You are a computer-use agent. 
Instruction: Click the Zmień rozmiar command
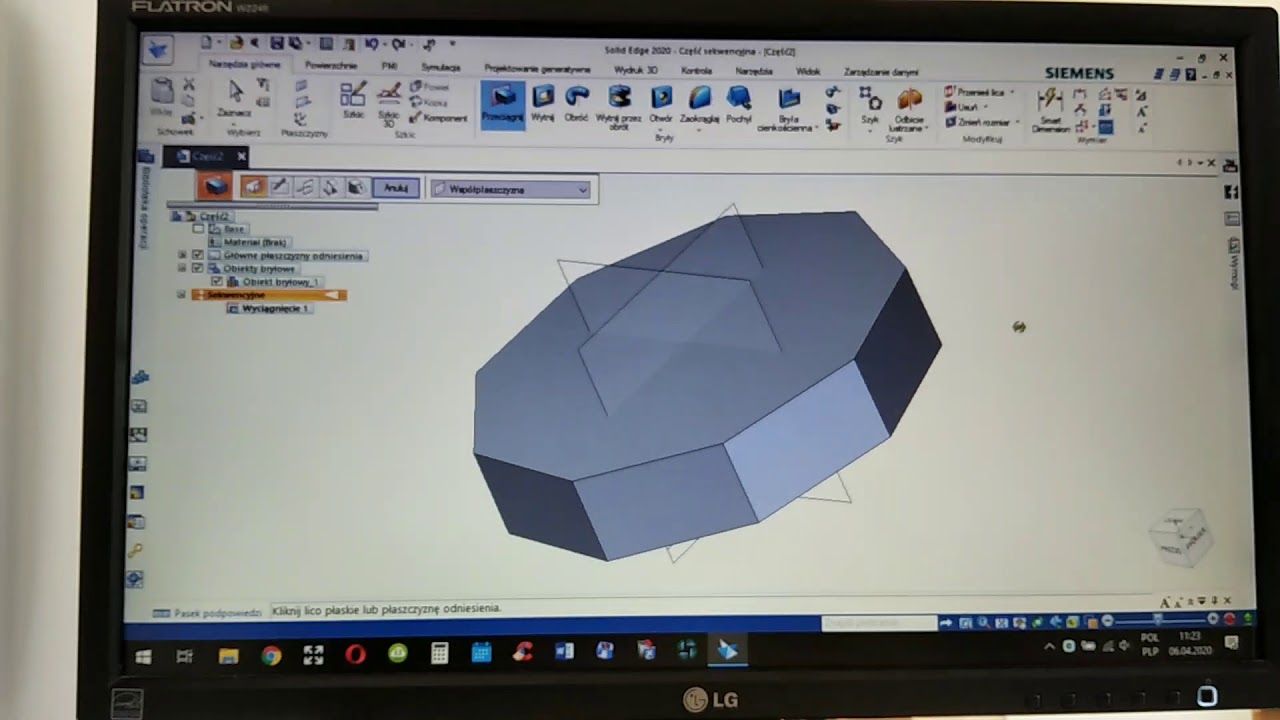point(977,122)
